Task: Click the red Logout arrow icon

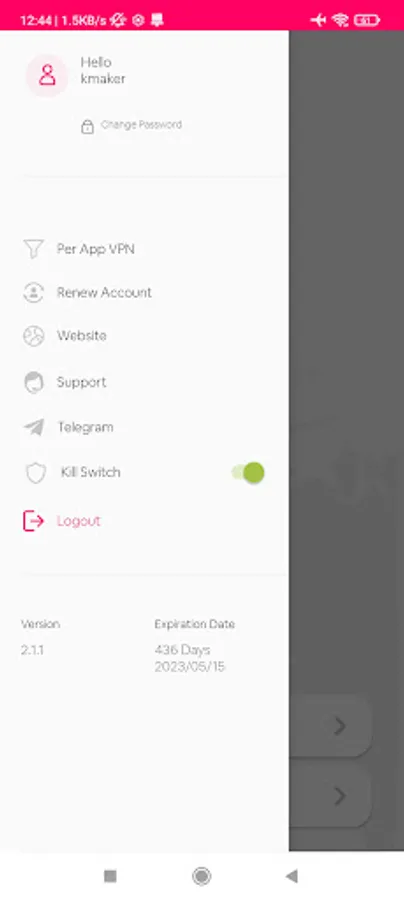Action: 33,521
